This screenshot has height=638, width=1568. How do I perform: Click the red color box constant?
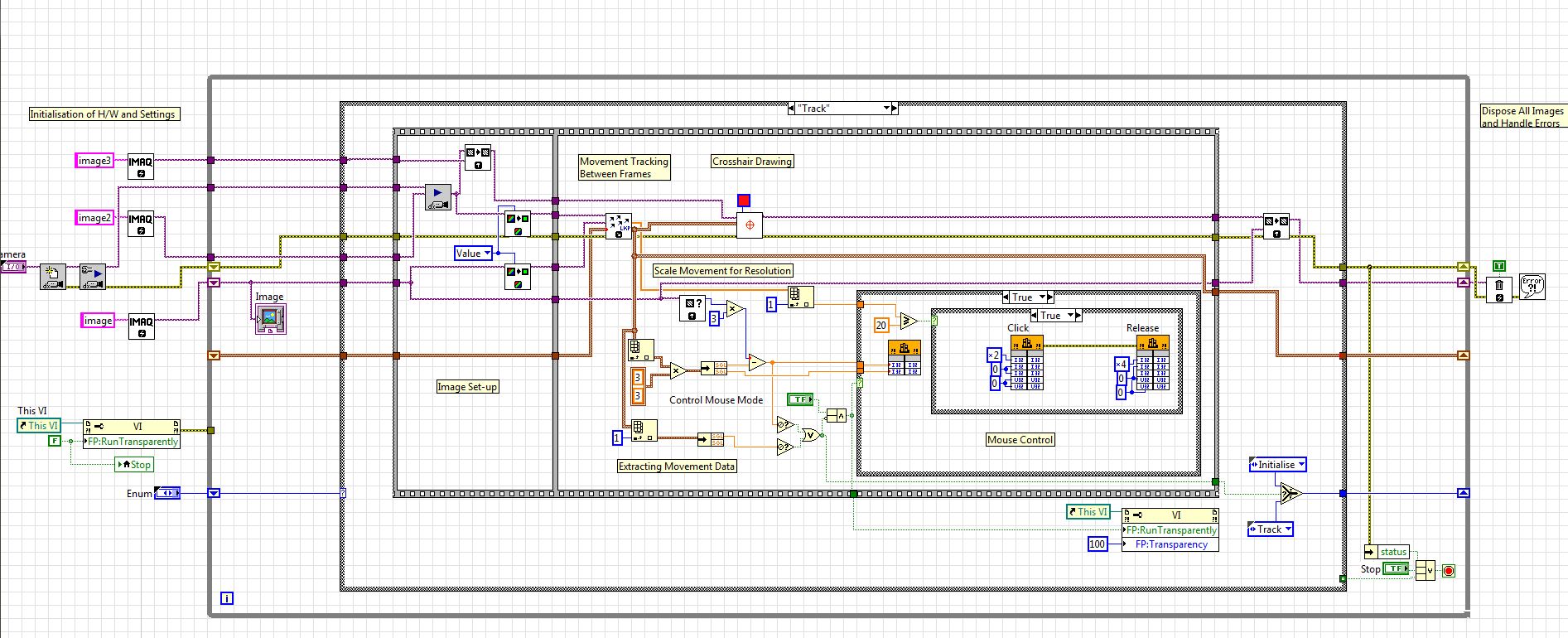tap(744, 201)
